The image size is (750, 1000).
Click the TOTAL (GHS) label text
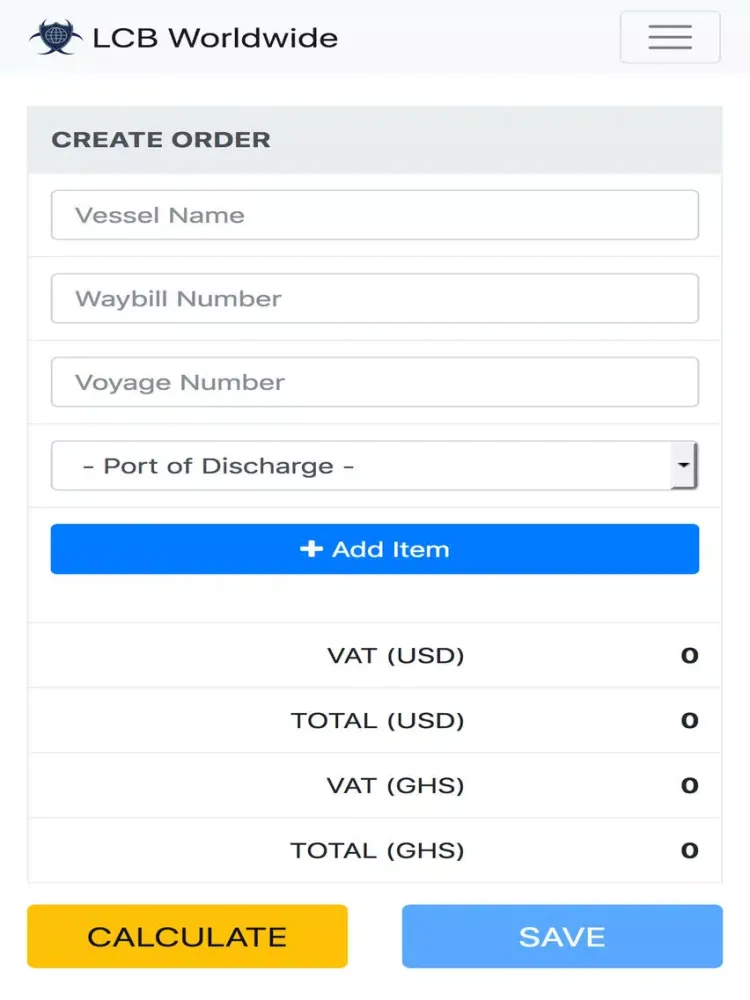coord(378,851)
